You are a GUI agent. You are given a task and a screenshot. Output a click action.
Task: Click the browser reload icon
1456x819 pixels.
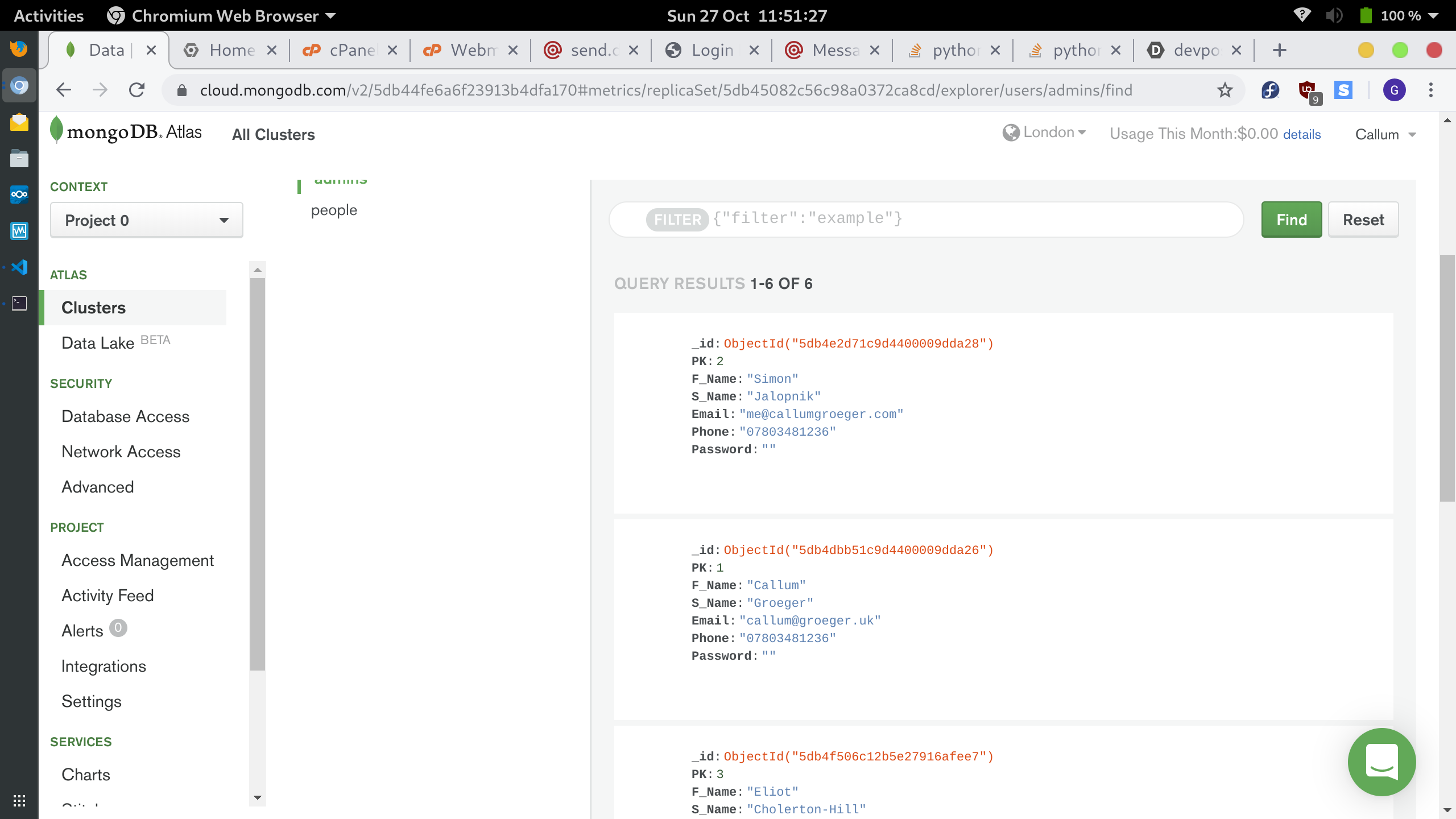137,90
